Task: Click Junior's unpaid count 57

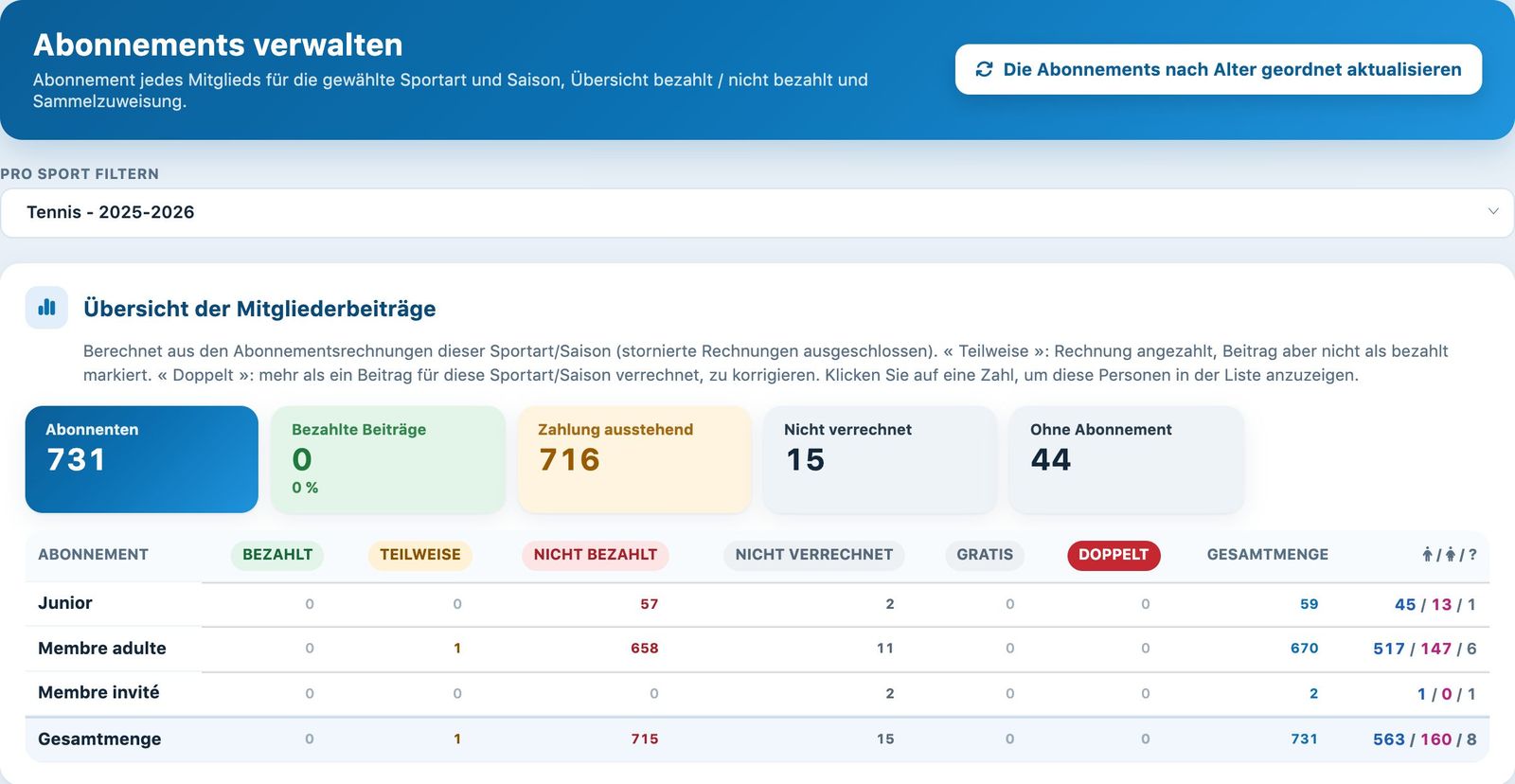Action: pyautogui.click(x=649, y=604)
